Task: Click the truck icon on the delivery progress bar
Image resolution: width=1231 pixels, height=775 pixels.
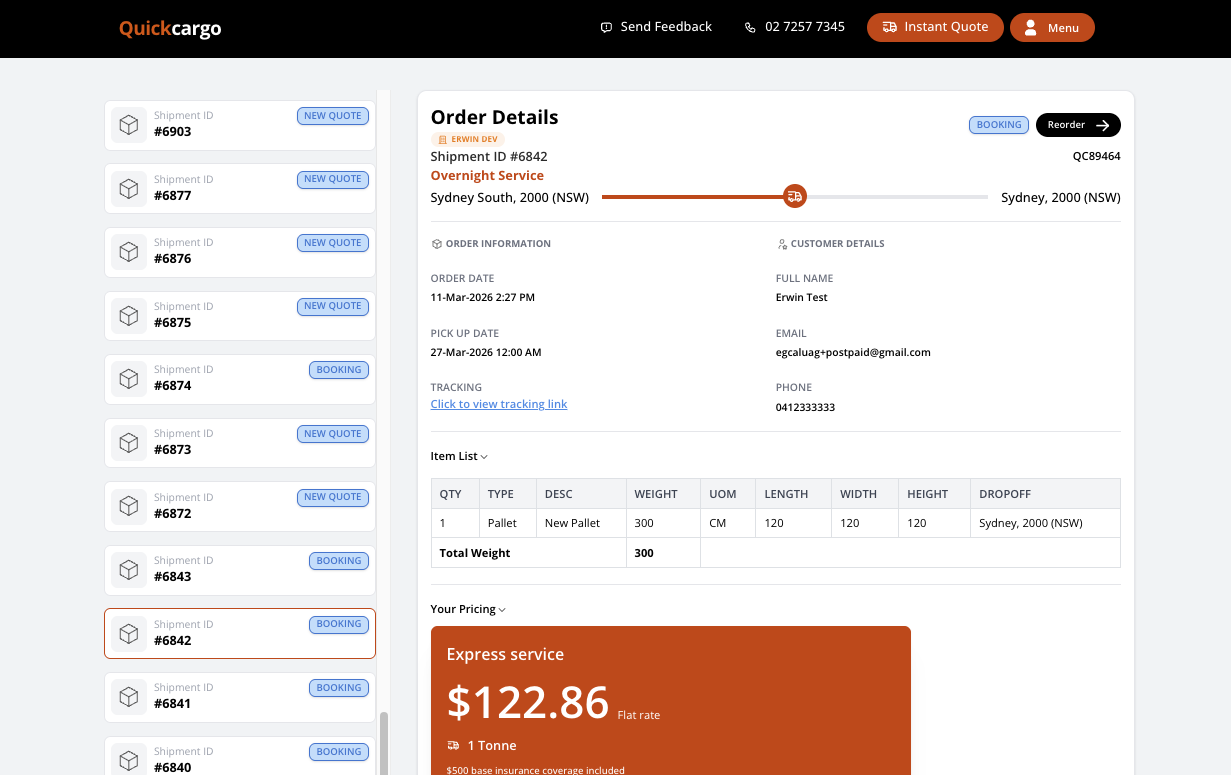Action: point(795,196)
